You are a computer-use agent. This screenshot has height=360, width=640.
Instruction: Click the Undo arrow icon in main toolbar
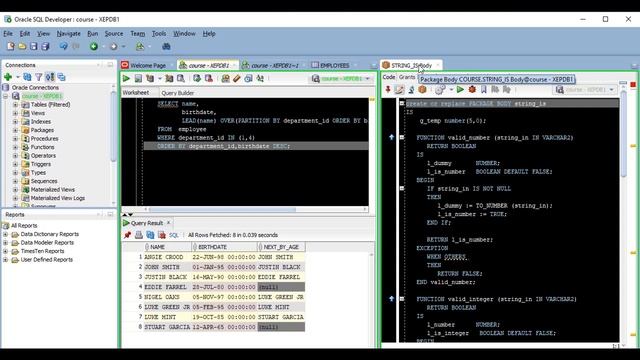pos(63,47)
